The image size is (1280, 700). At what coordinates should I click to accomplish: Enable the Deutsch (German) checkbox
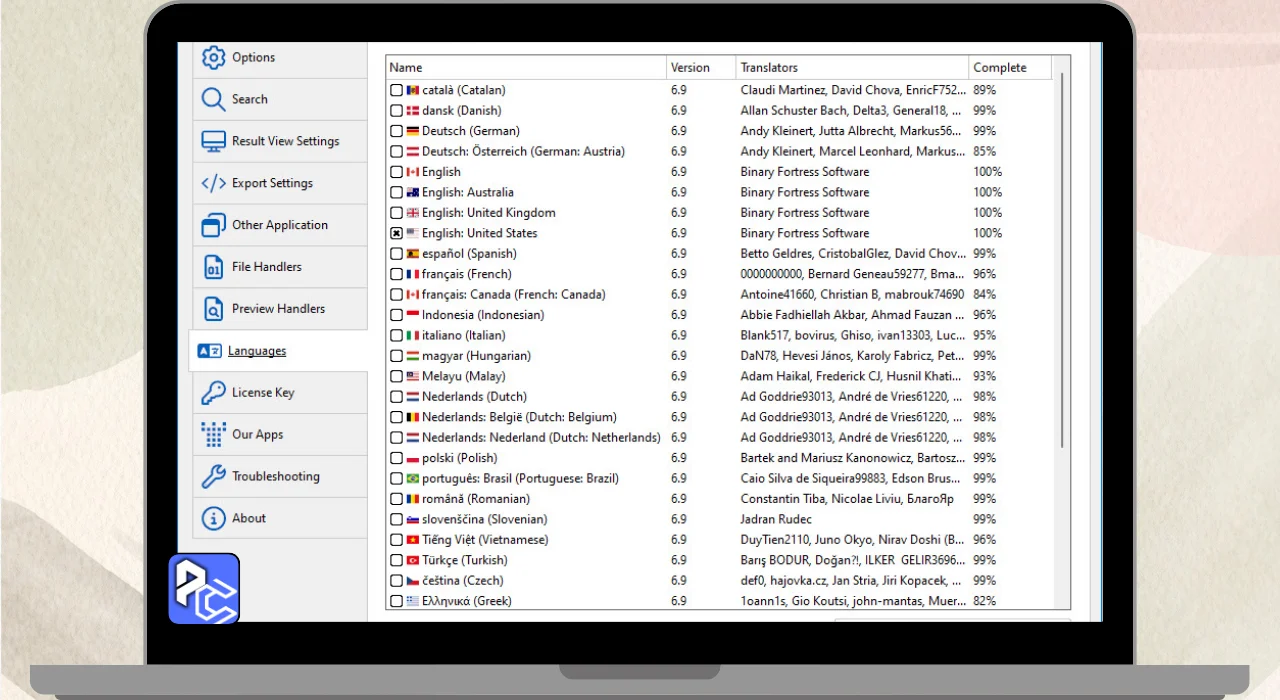[x=397, y=131]
